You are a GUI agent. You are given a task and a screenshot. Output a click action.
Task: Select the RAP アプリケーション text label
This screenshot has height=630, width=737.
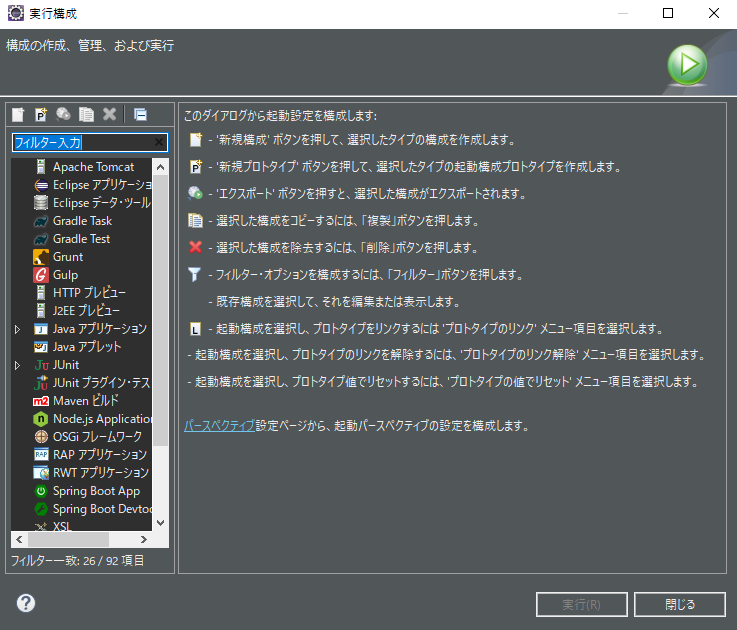[100, 455]
